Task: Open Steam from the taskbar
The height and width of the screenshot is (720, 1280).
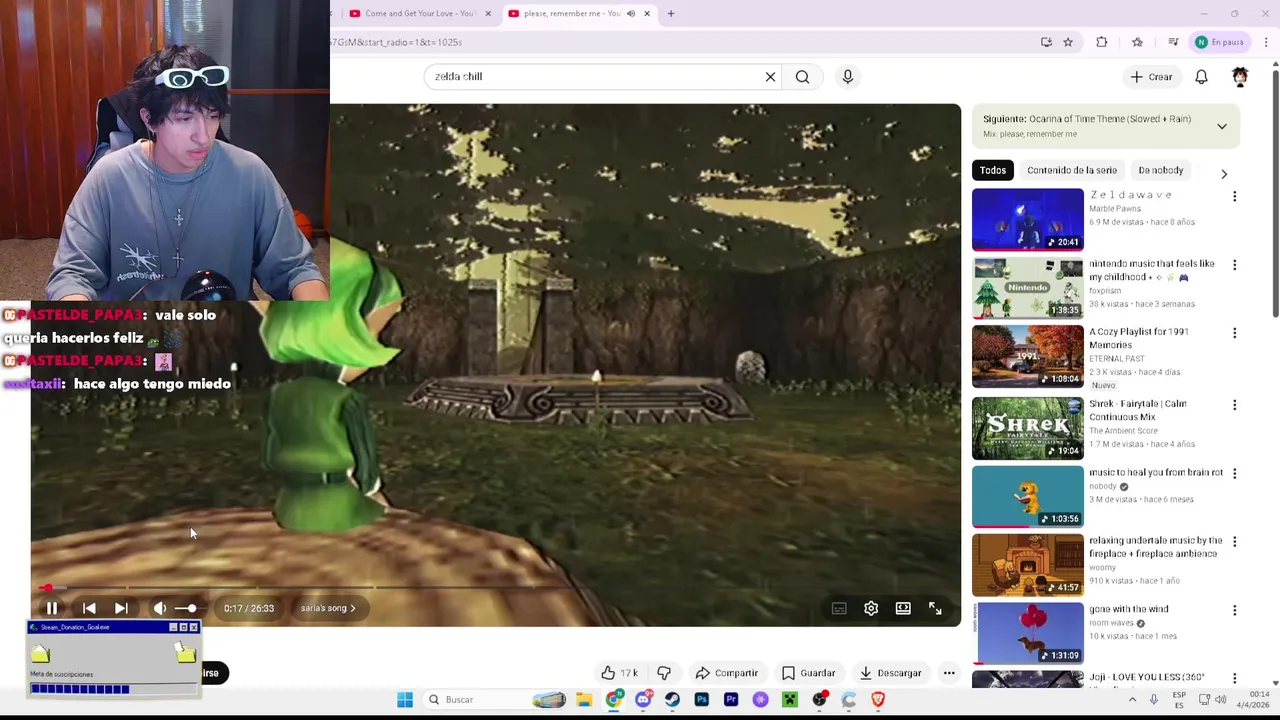Action: tap(672, 700)
